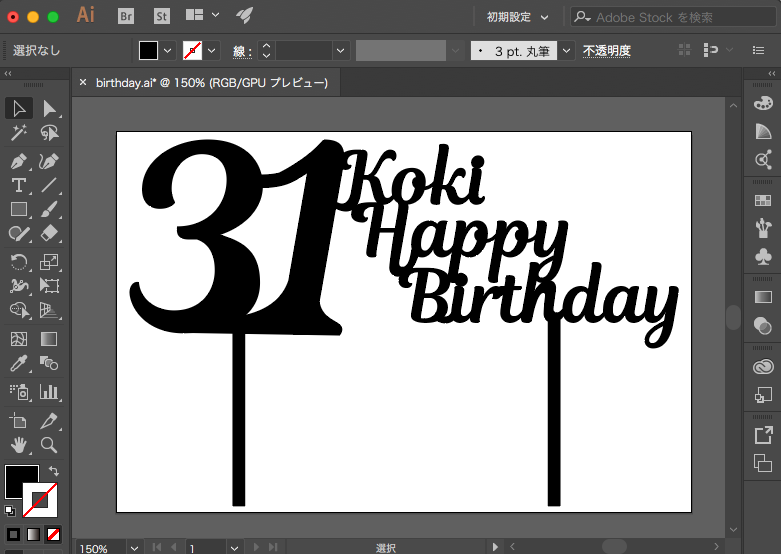Select the Slice tool
Screen dimensions: 781x554
pos(49,421)
